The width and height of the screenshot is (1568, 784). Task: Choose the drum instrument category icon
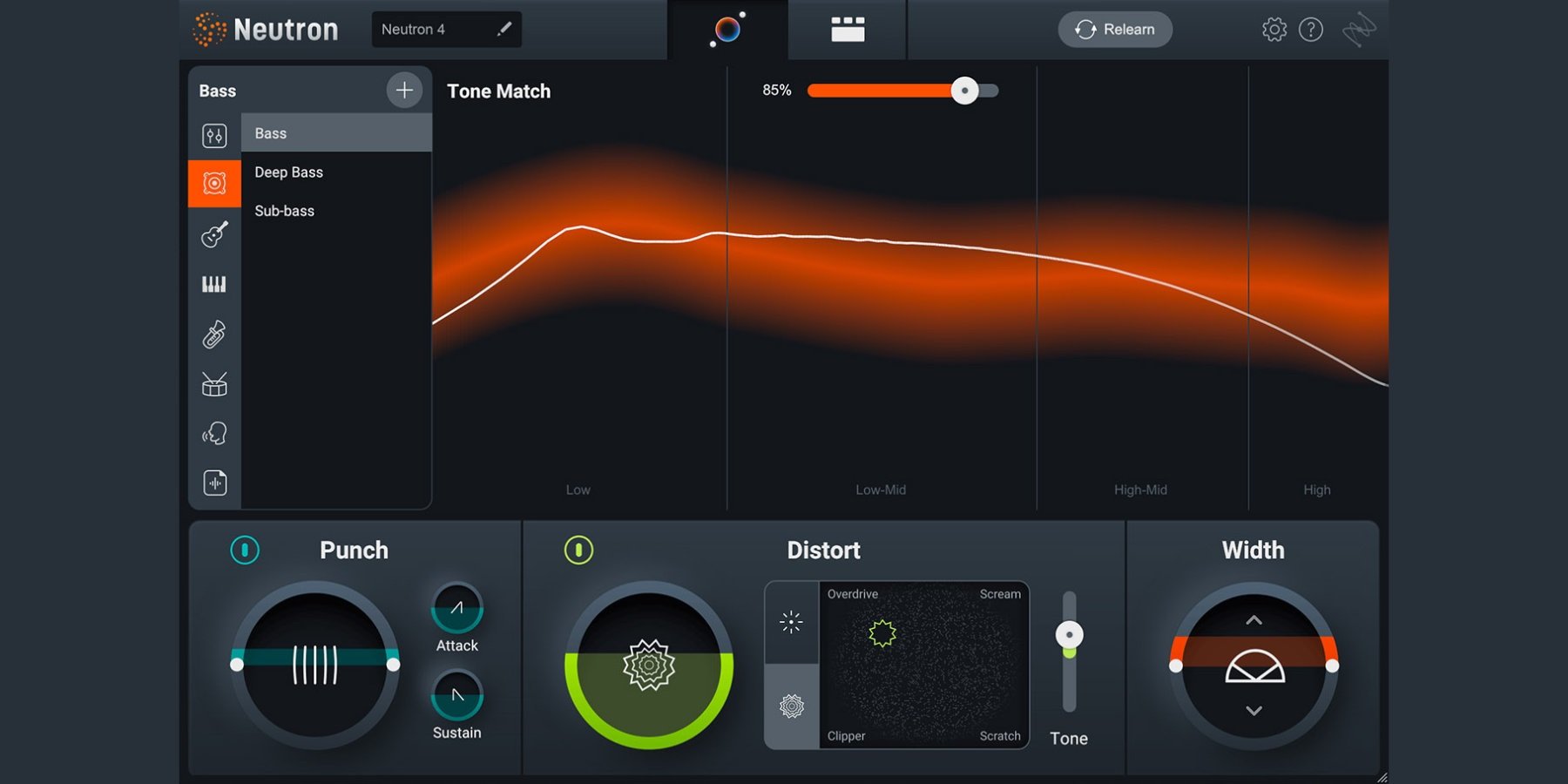click(214, 384)
